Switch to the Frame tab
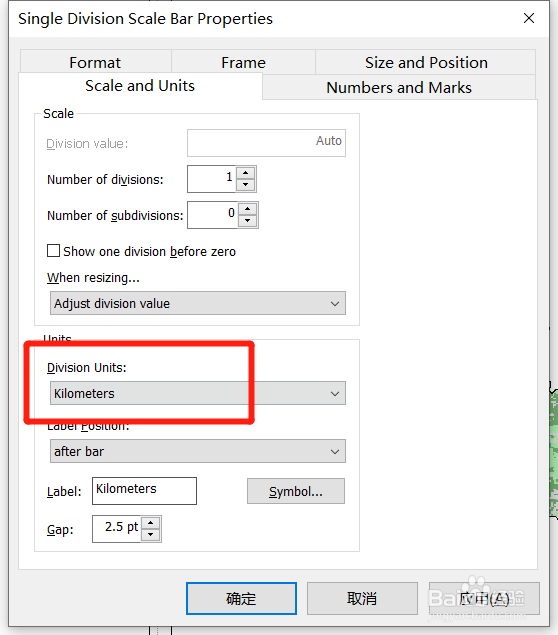558x635 pixels. click(x=243, y=62)
